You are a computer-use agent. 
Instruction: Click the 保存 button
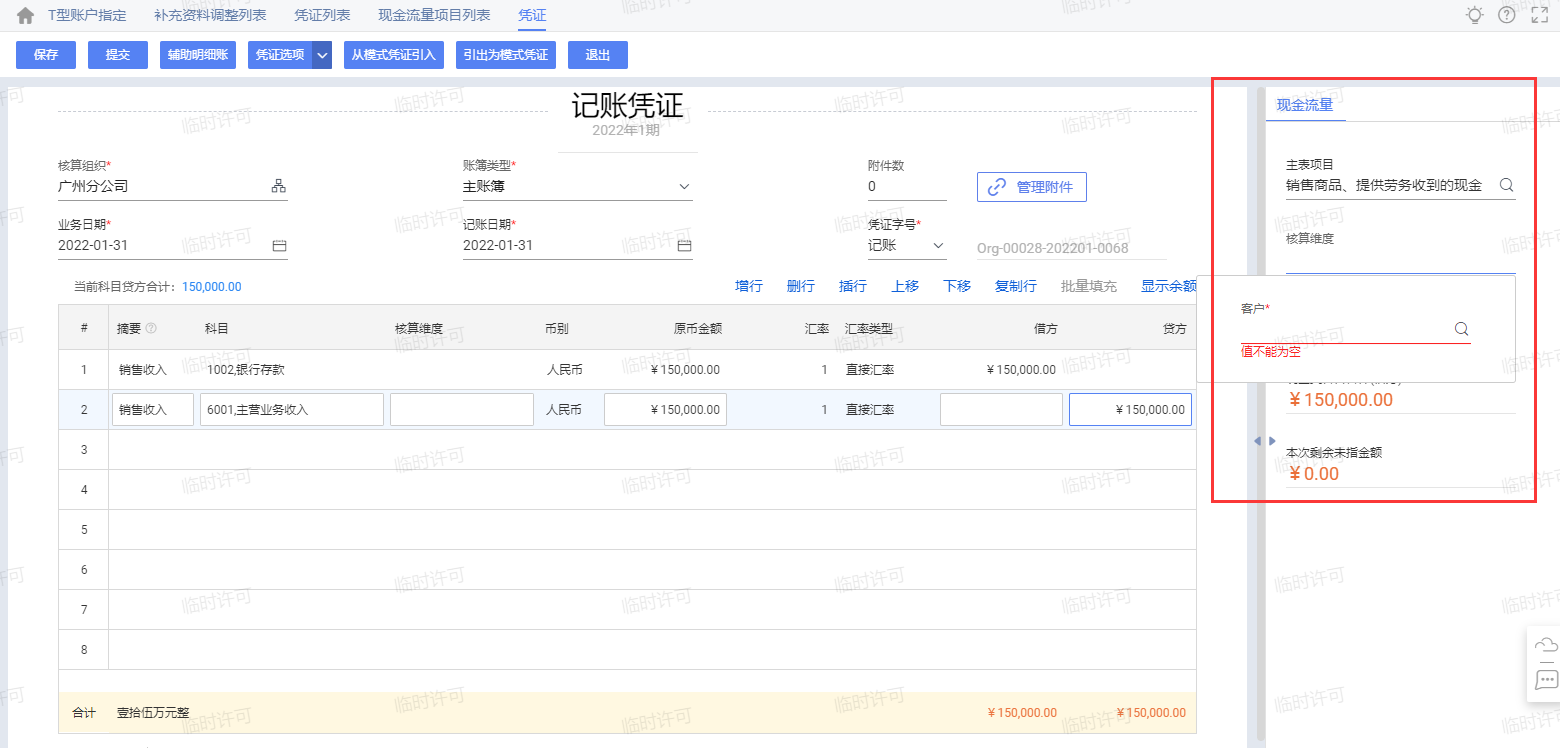[46, 55]
